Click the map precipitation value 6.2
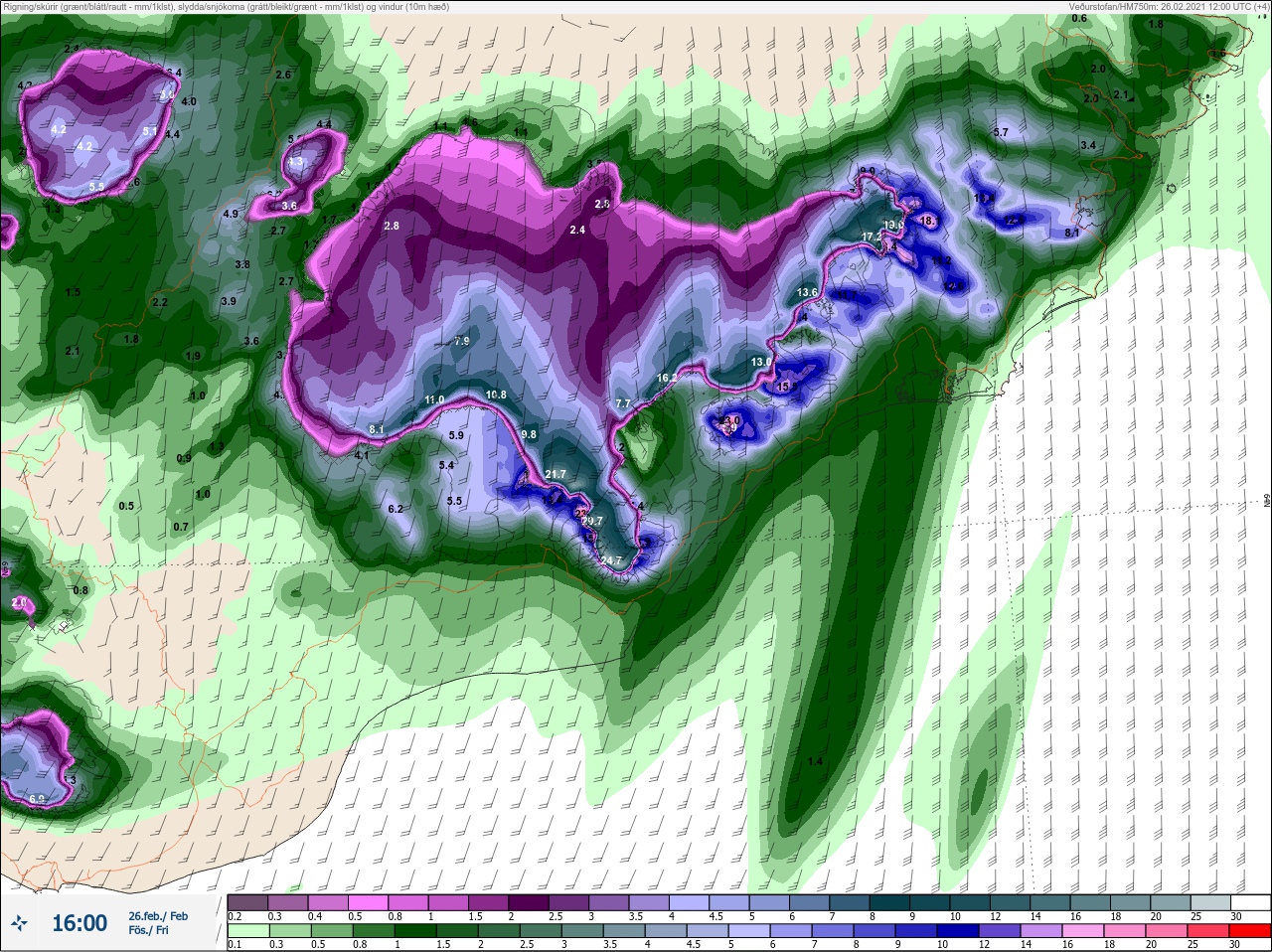This screenshot has width=1272, height=952. click(396, 509)
